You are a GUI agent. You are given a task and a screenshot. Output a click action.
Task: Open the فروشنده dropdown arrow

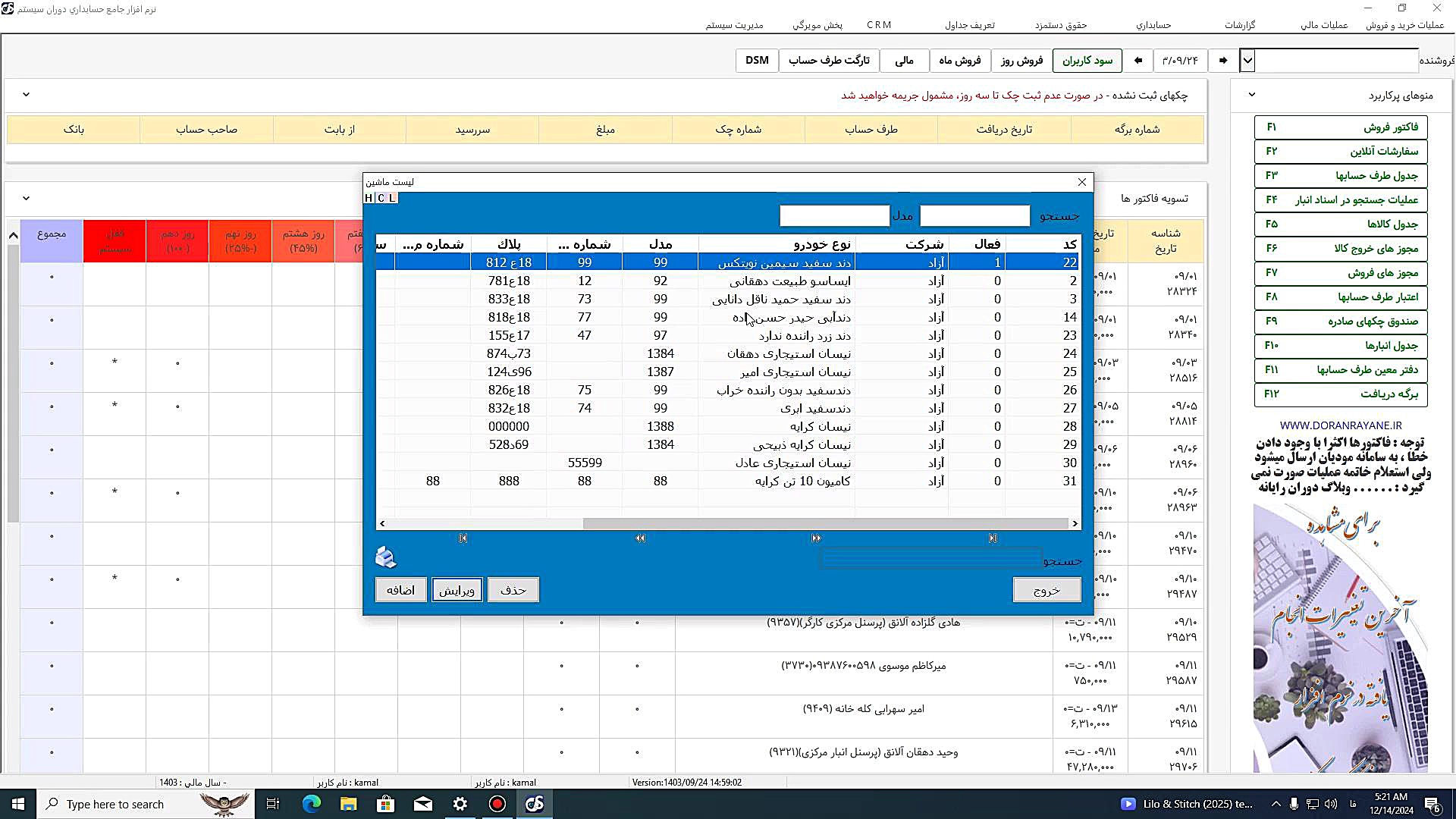[1247, 61]
